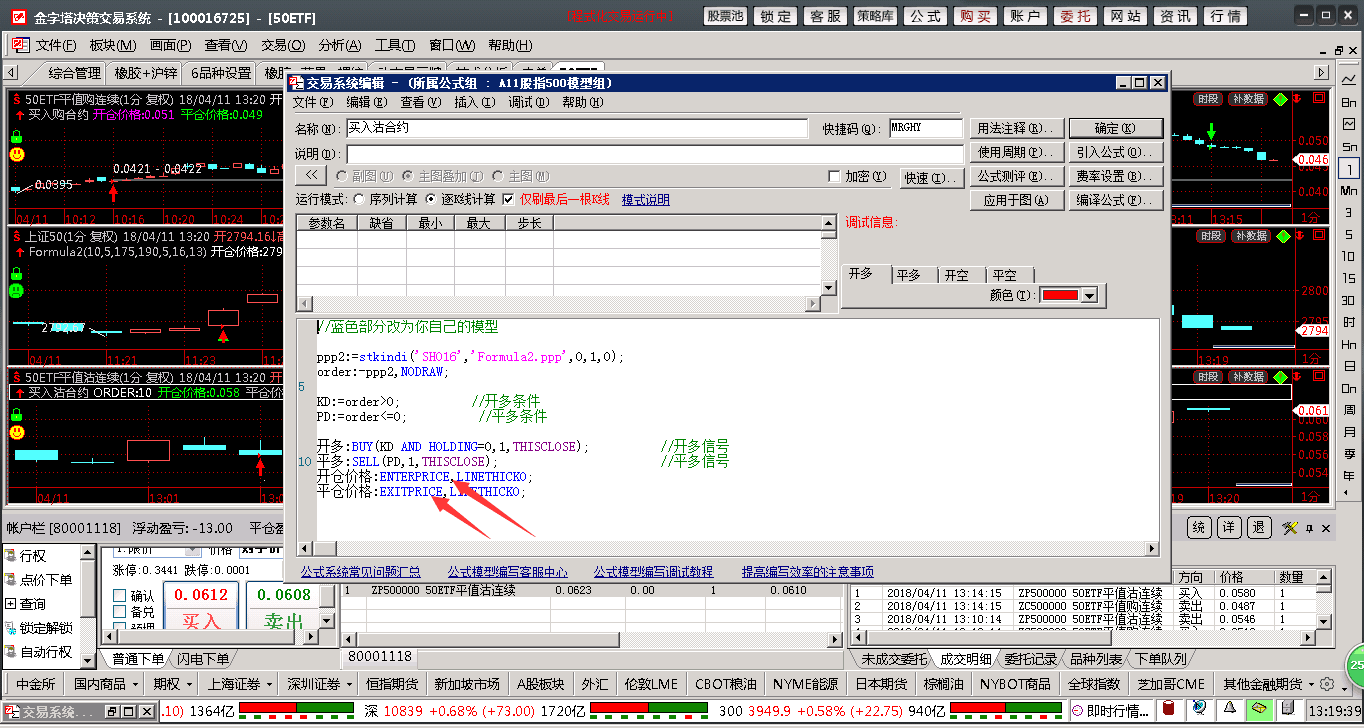Viewport: 1364px width, 728px height.
Task: Click the 时段 button in 上证50 chart
Action: click(1210, 236)
